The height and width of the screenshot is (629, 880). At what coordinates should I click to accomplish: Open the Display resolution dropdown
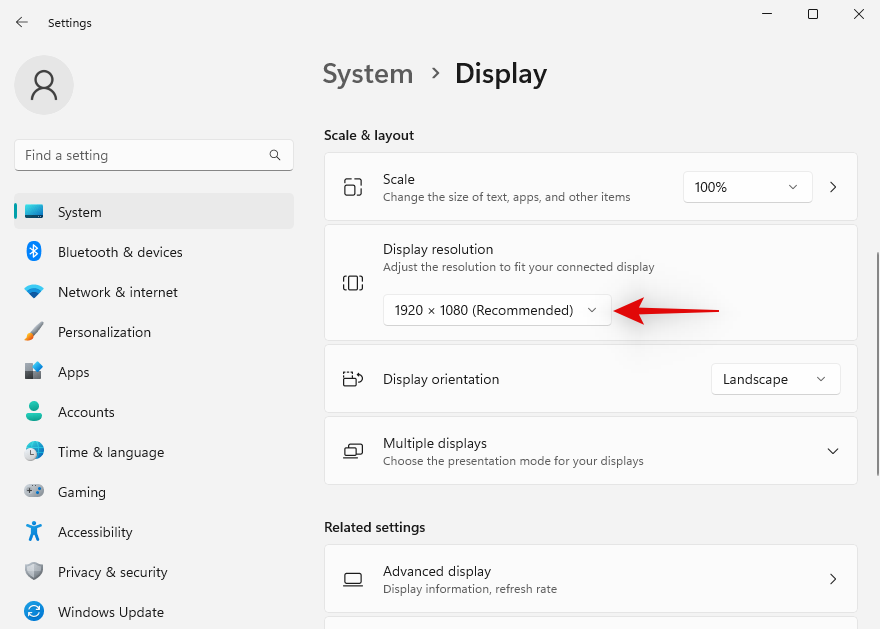[496, 310]
